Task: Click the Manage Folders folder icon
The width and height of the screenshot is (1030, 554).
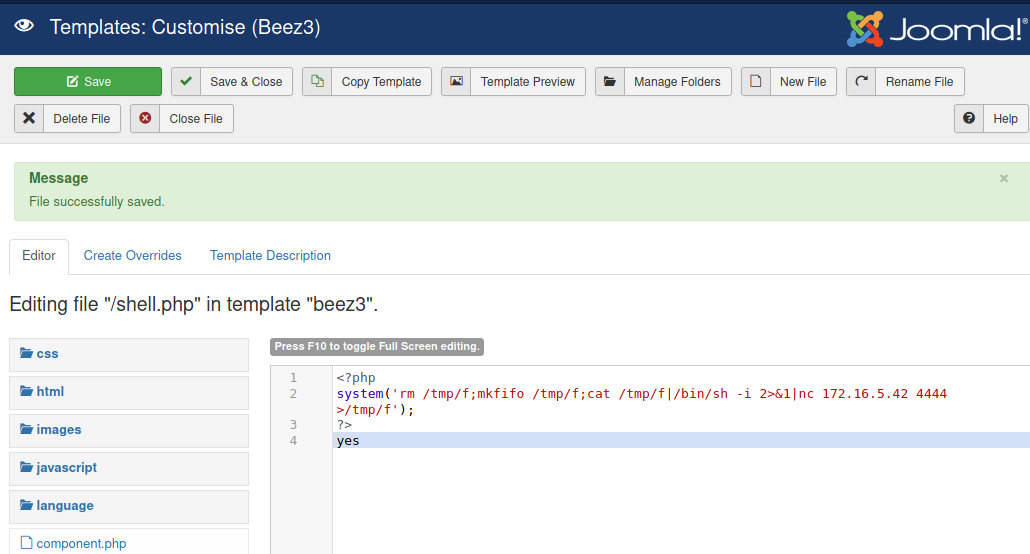Action: [610, 81]
